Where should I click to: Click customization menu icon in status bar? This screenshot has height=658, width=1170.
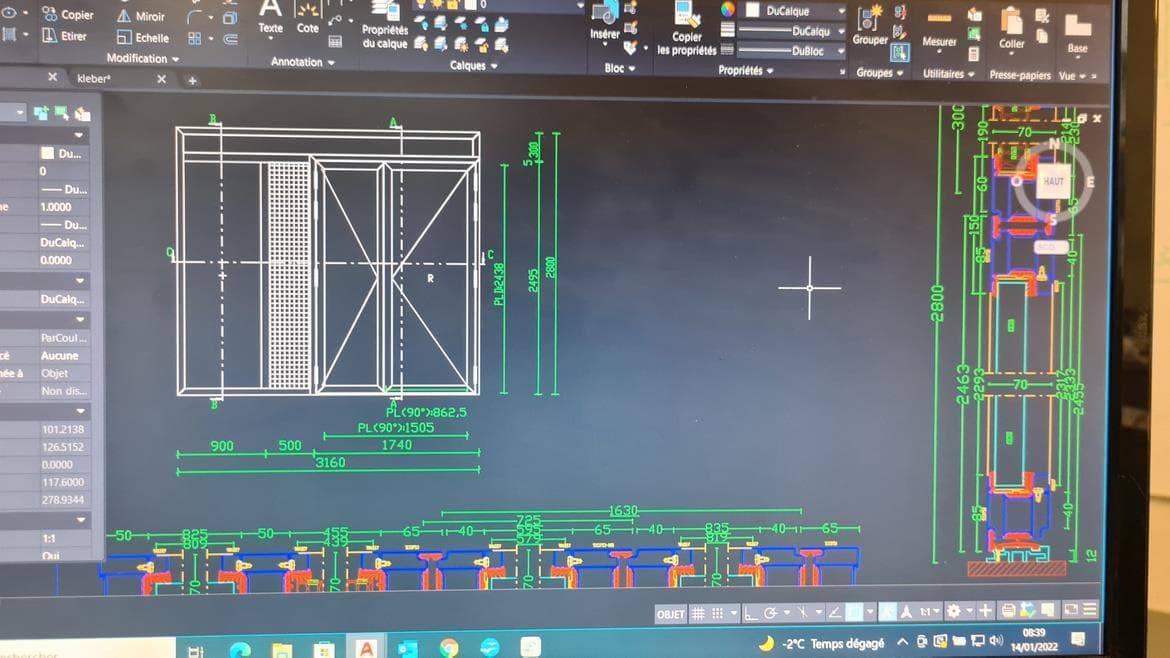(1089, 610)
